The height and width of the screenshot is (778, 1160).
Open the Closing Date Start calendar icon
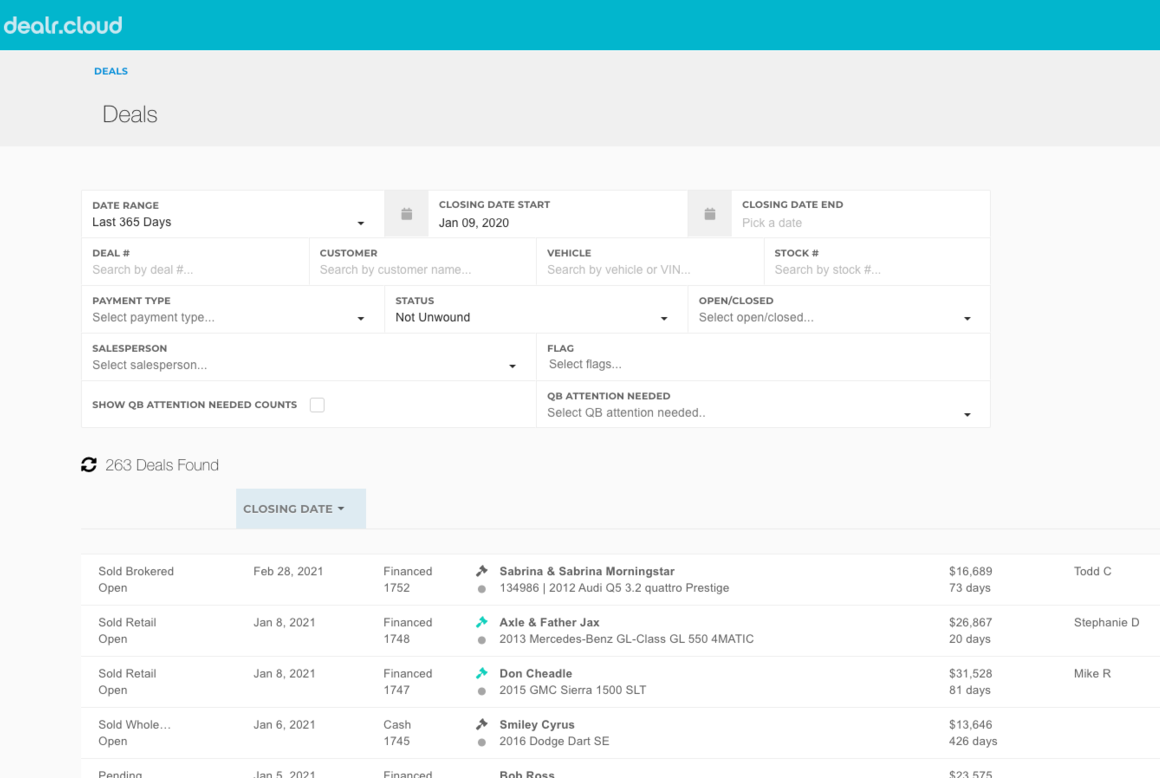(x=406, y=214)
